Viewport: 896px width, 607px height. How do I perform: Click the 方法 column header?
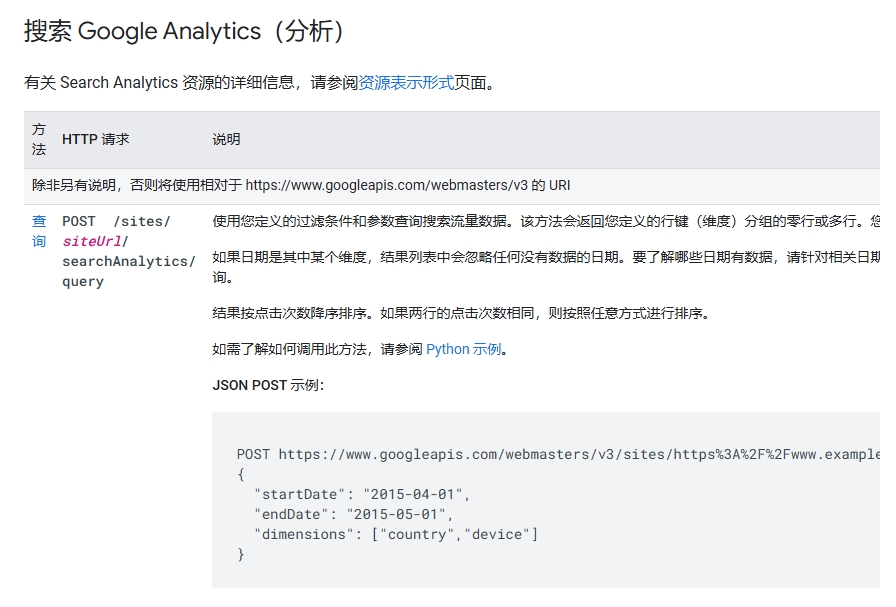[39, 139]
